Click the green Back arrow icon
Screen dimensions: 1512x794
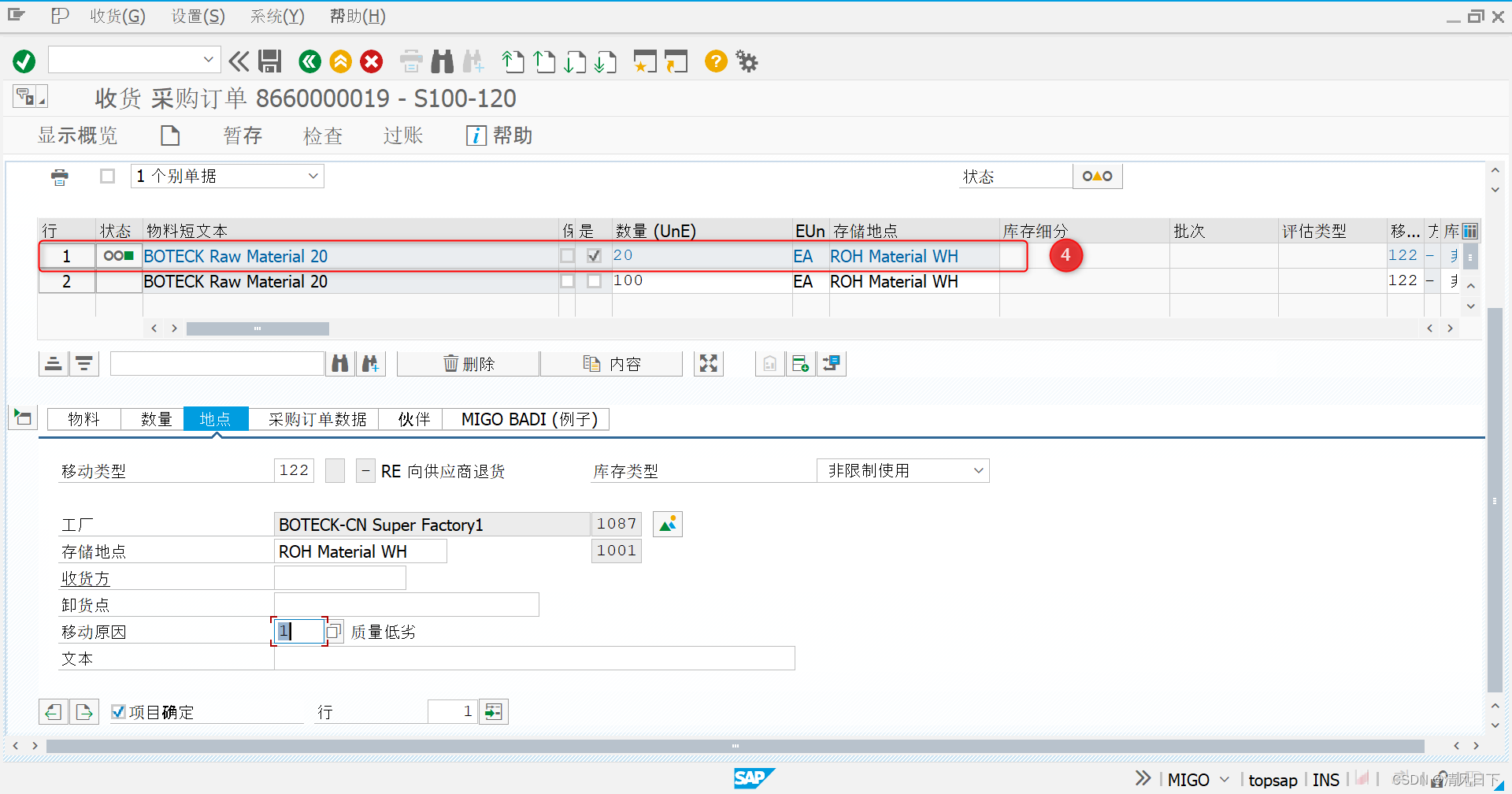click(310, 61)
